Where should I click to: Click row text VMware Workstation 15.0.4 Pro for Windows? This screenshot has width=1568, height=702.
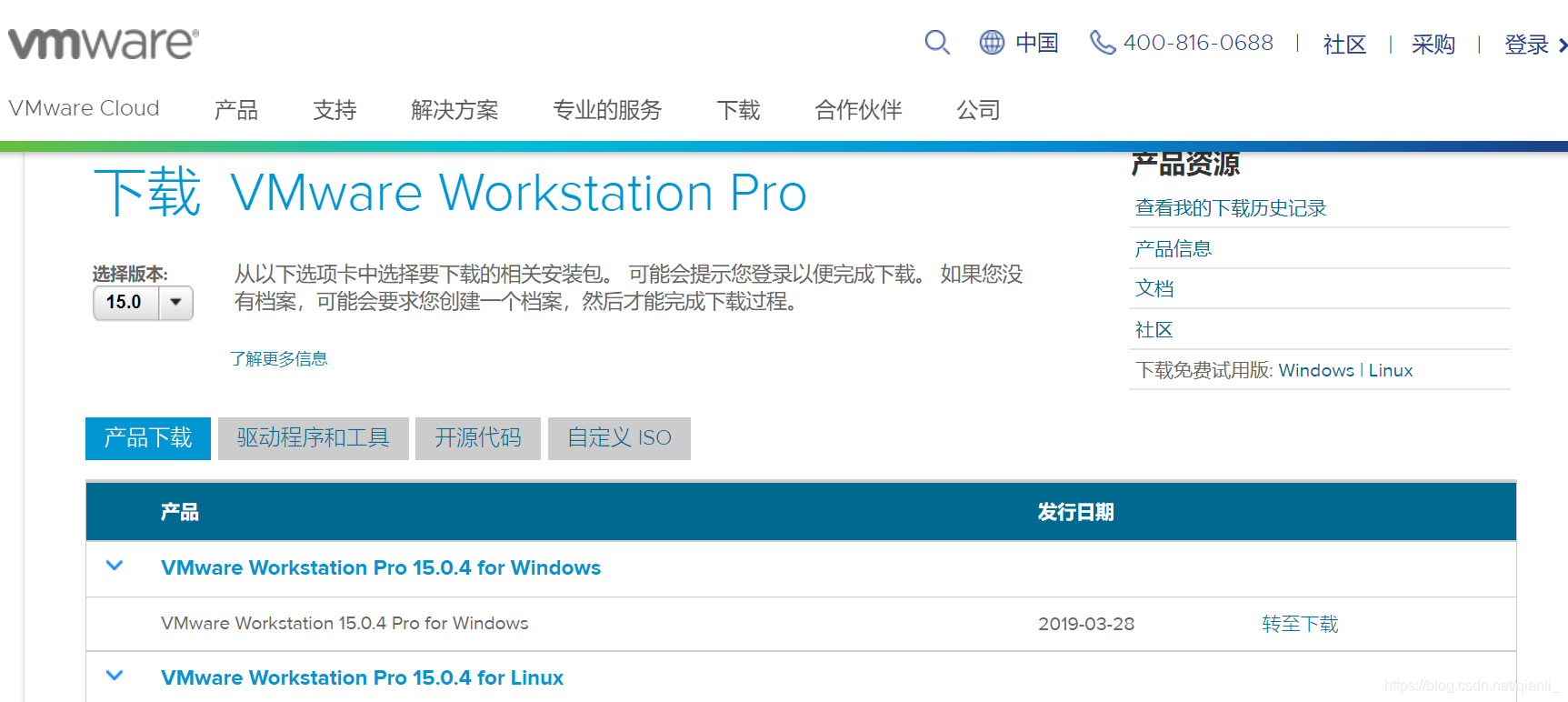(x=345, y=623)
